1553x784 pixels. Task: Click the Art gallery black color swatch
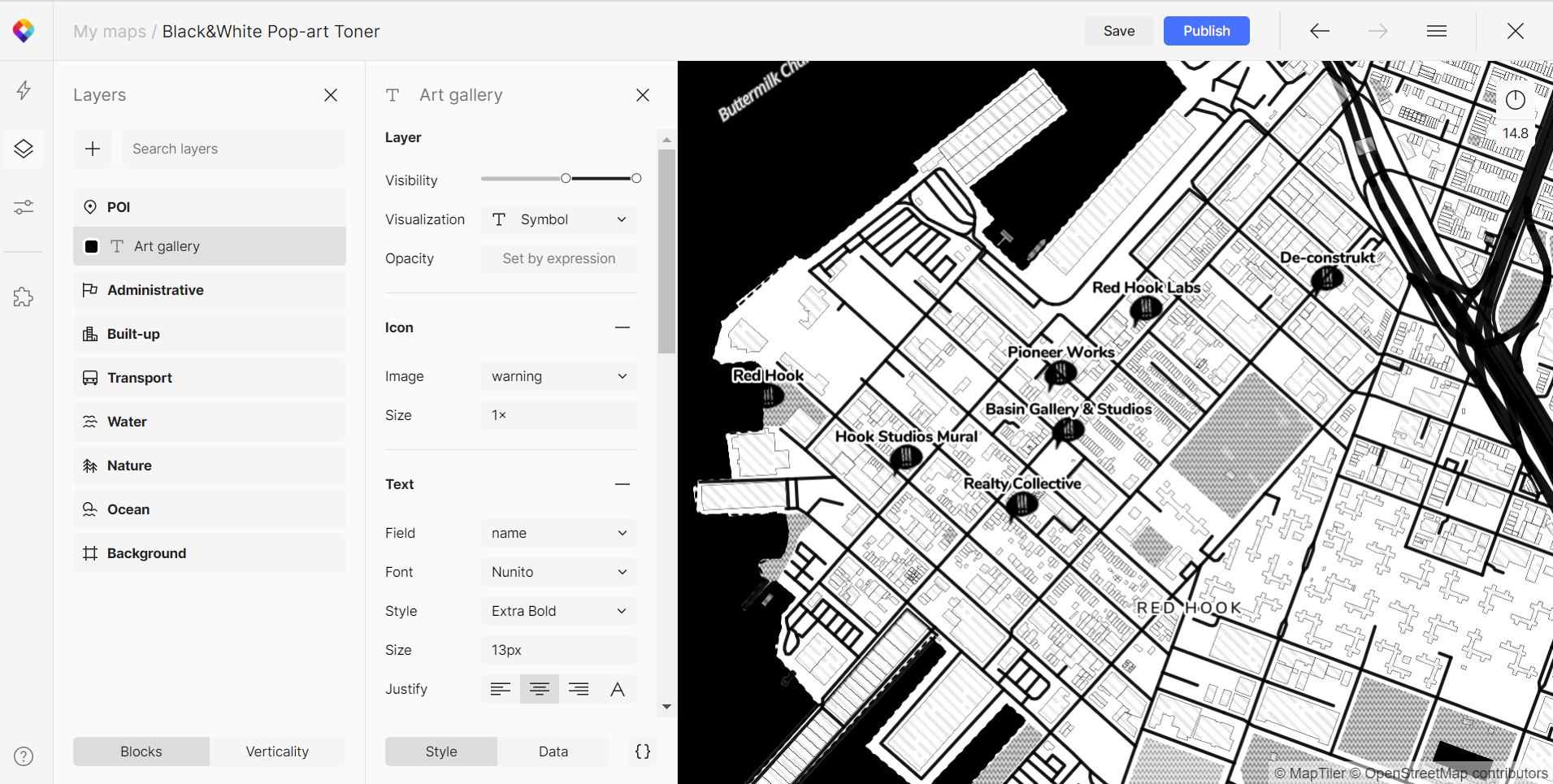tap(92, 246)
